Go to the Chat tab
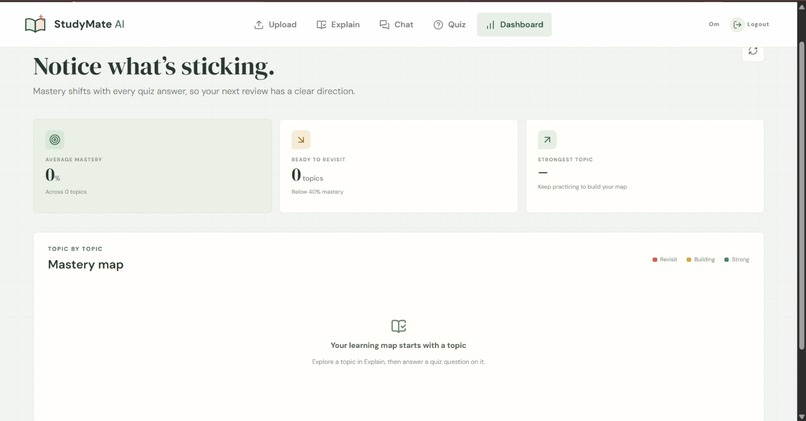806x421 pixels. point(396,25)
